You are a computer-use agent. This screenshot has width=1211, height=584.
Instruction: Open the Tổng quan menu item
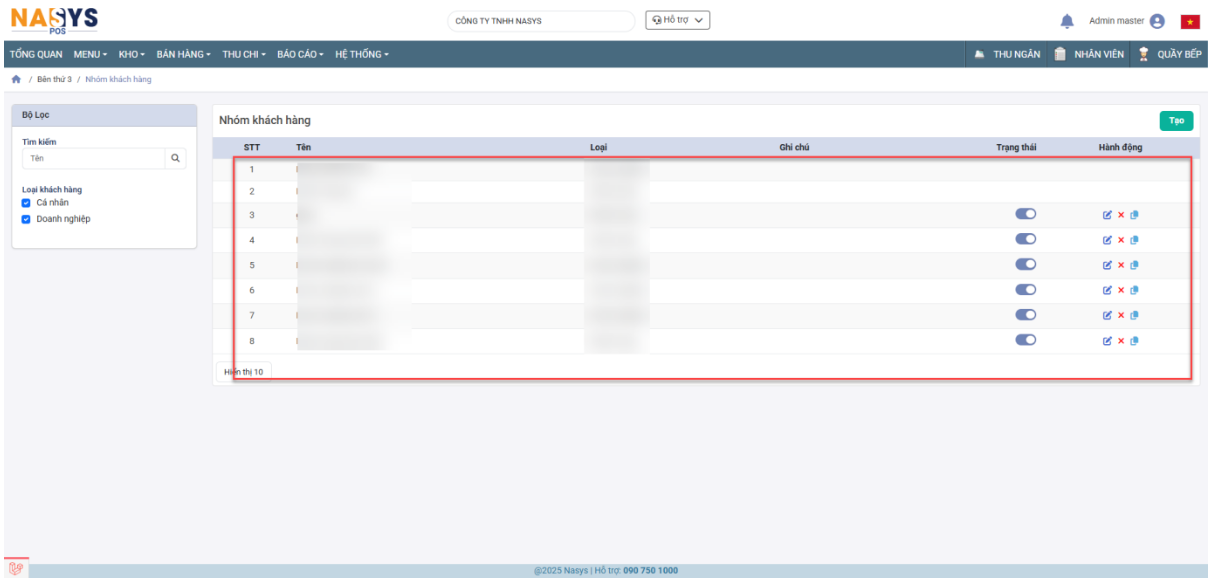pos(36,53)
